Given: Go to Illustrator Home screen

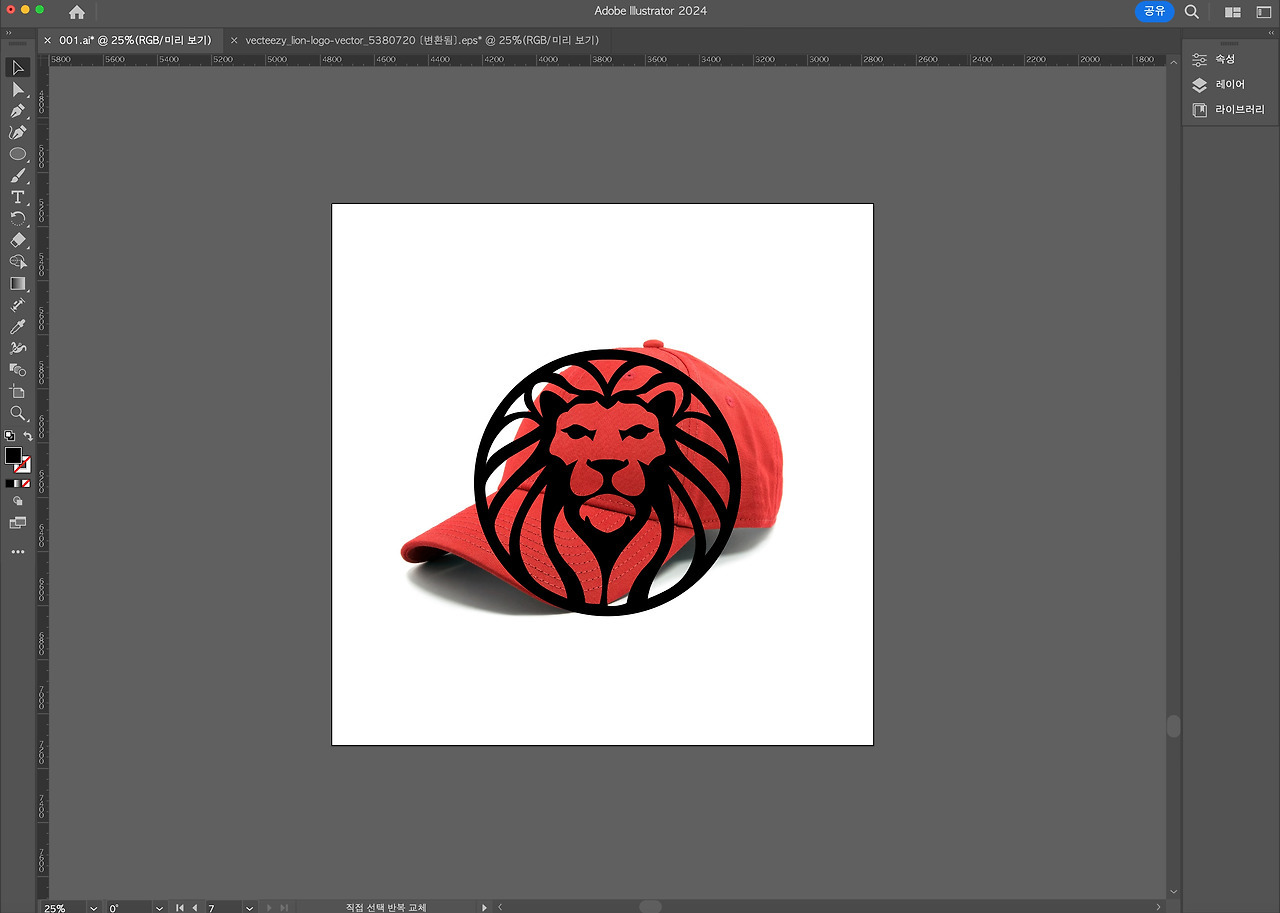Looking at the screenshot, I should tap(77, 12).
